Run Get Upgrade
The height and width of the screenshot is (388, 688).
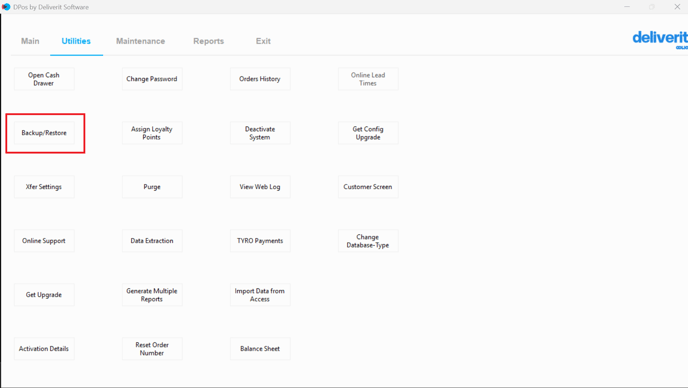point(44,295)
